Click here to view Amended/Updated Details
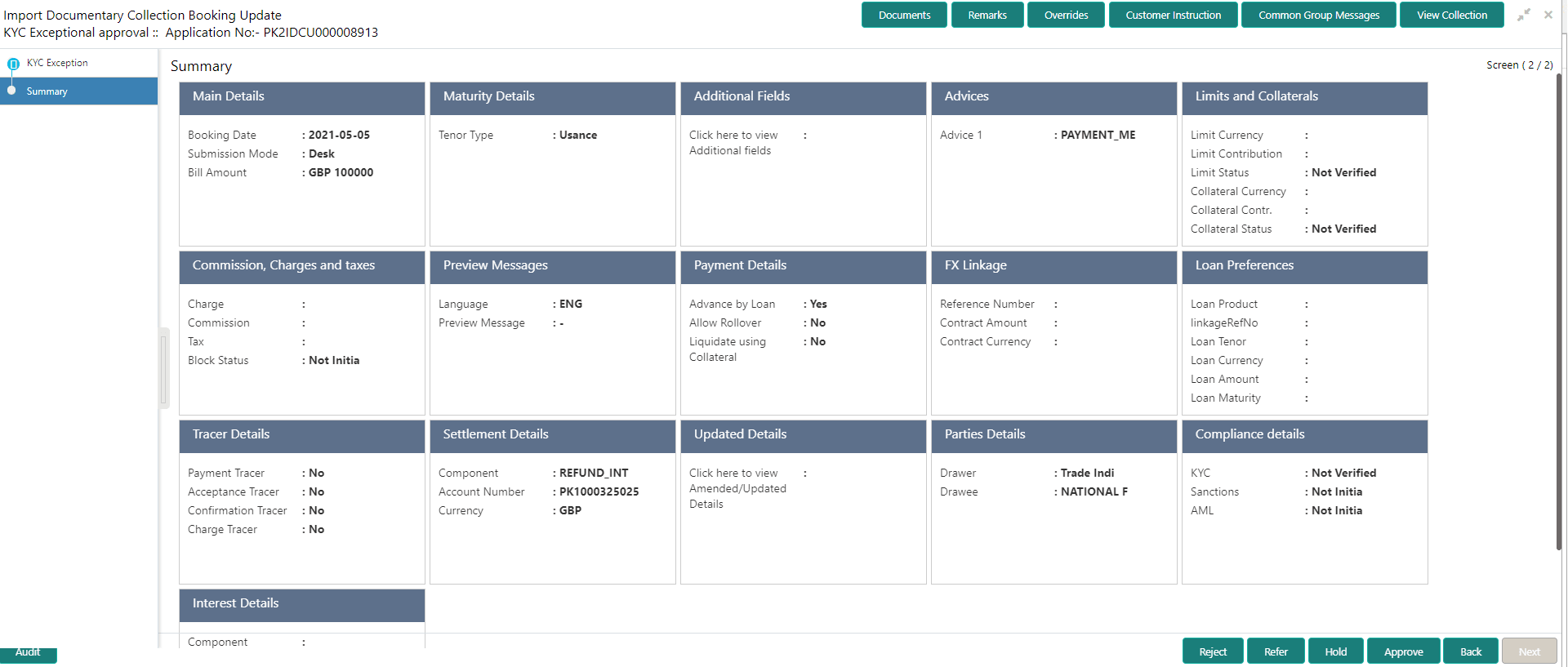1568x667 pixels. point(737,488)
